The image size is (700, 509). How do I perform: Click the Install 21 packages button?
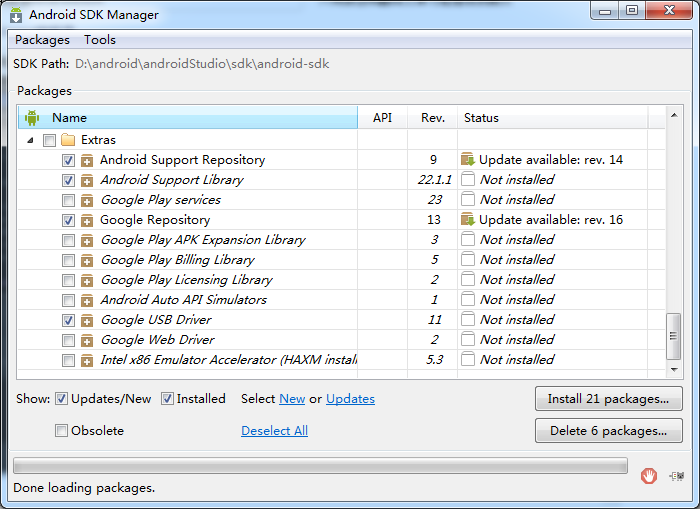click(608, 398)
